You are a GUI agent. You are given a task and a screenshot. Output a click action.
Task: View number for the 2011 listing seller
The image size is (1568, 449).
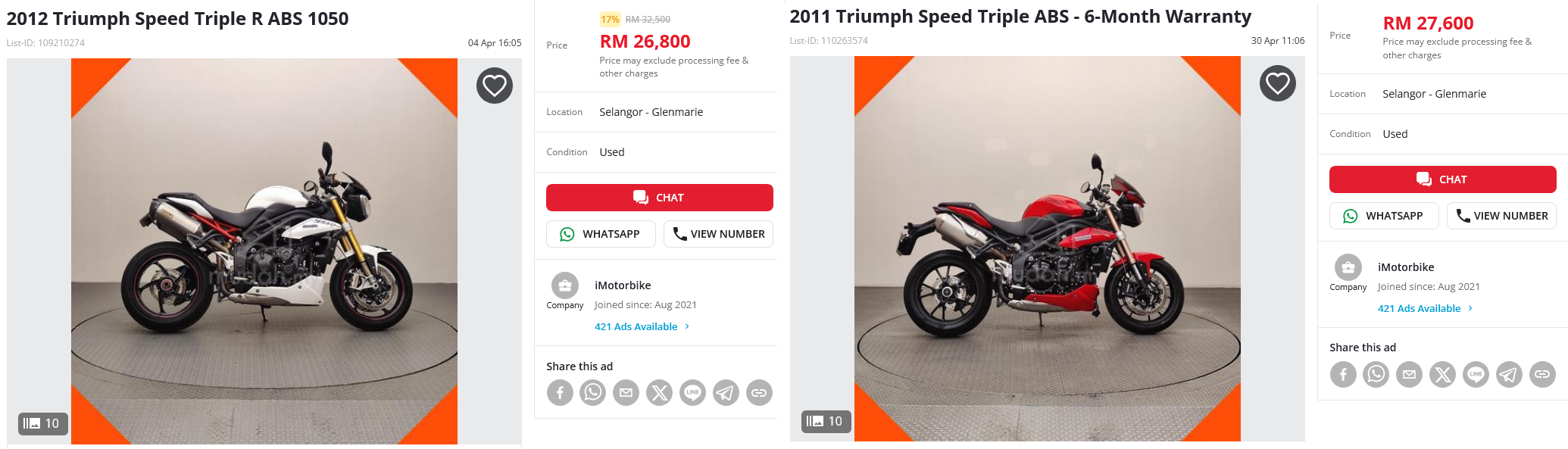point(1501,216)
